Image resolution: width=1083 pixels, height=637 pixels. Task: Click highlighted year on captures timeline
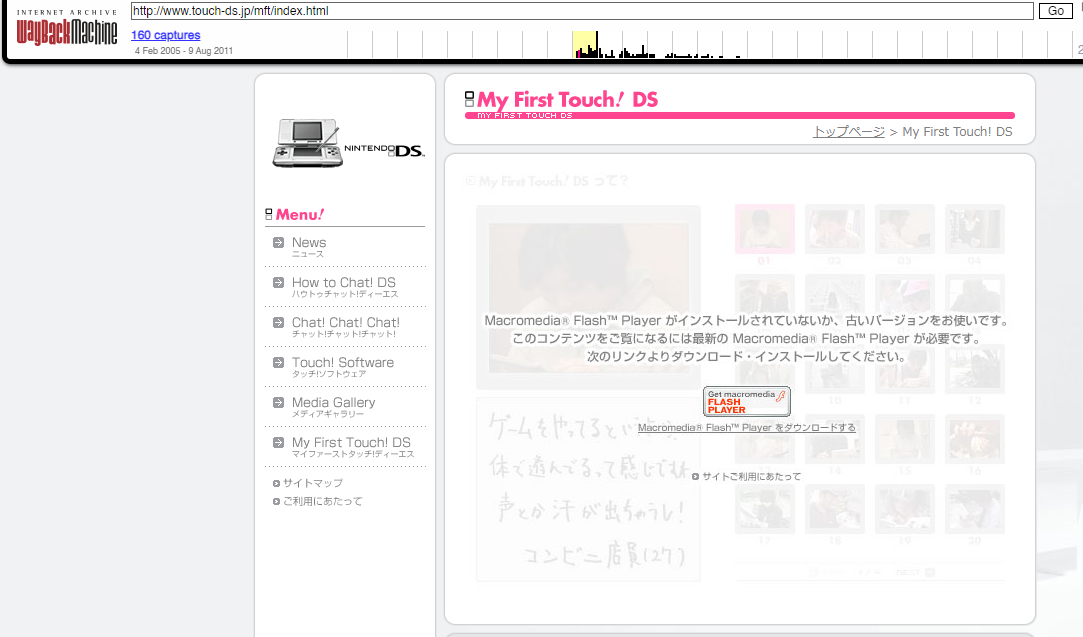(585, 44)
